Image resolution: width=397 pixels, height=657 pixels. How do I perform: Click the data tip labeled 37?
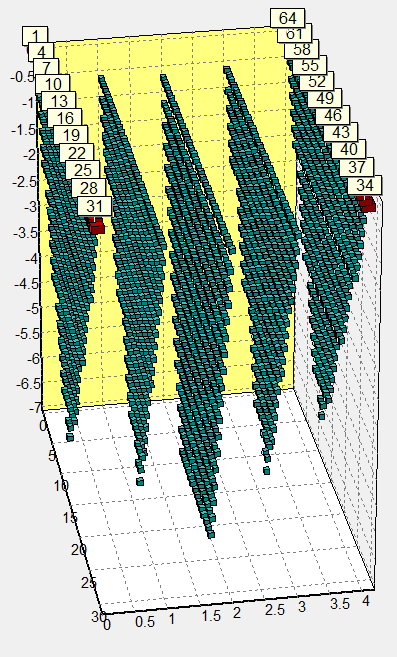tap(356, 167)
